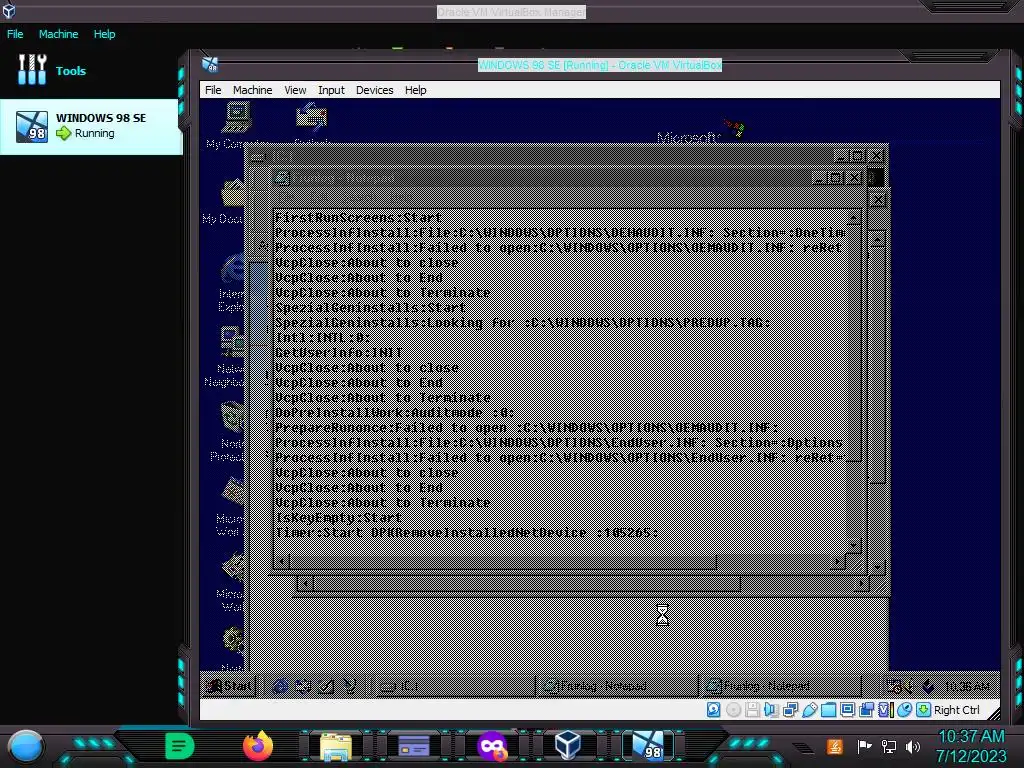Click the display settings status icon
This screenshot has height=768, width=1024.
(x=847, y=710)
